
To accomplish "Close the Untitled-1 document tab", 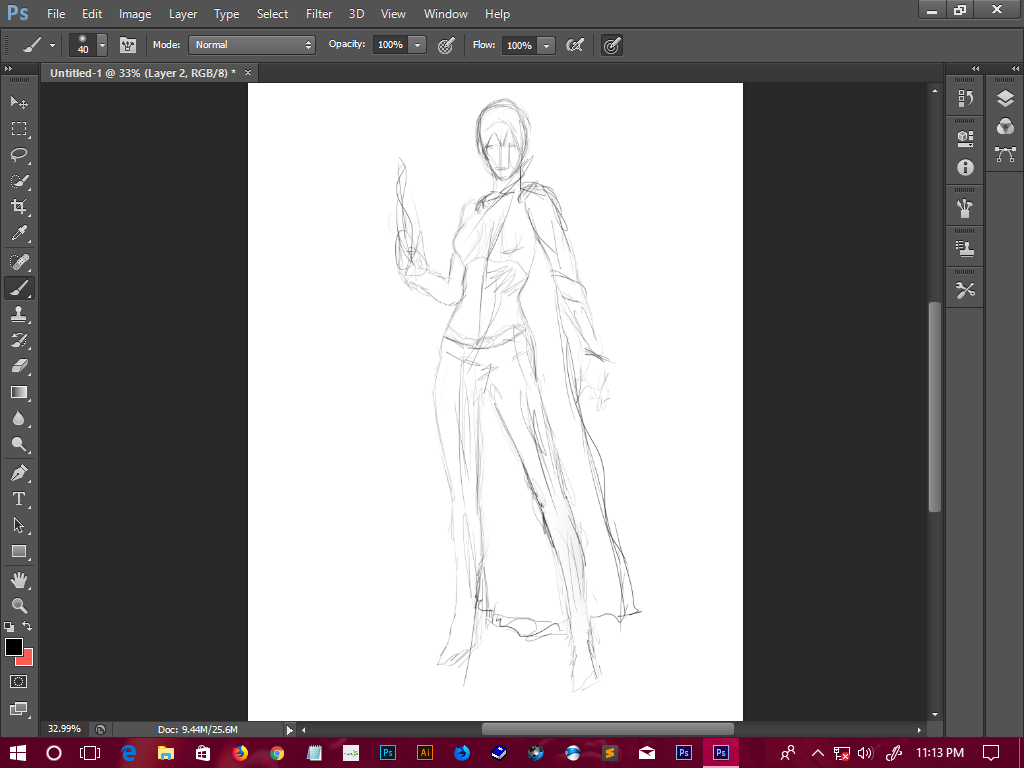I will click(x=248, y=73).
